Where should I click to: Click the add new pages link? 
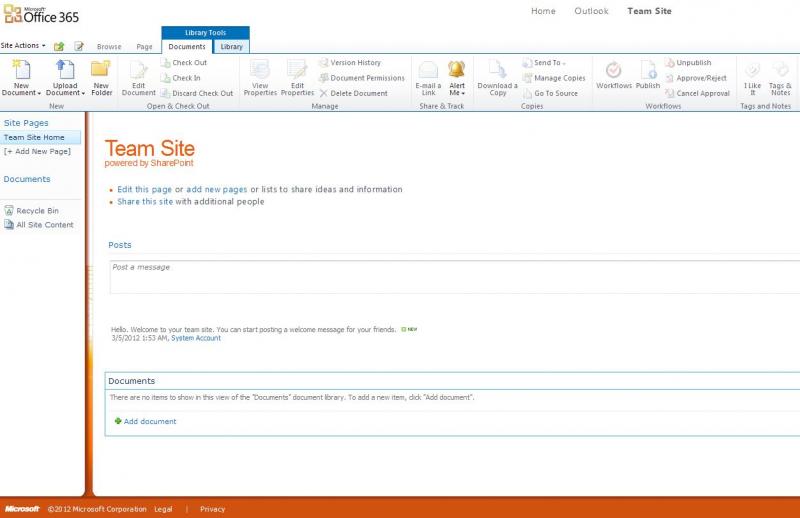pyautogui.click(x=216, y=189)
